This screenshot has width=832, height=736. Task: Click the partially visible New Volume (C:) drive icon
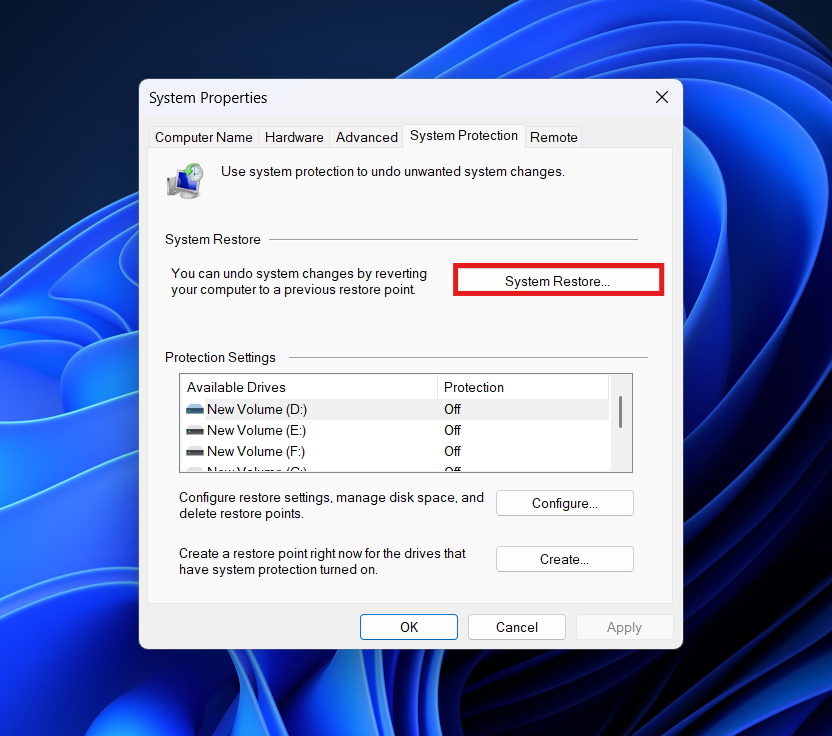pos(195,468)
